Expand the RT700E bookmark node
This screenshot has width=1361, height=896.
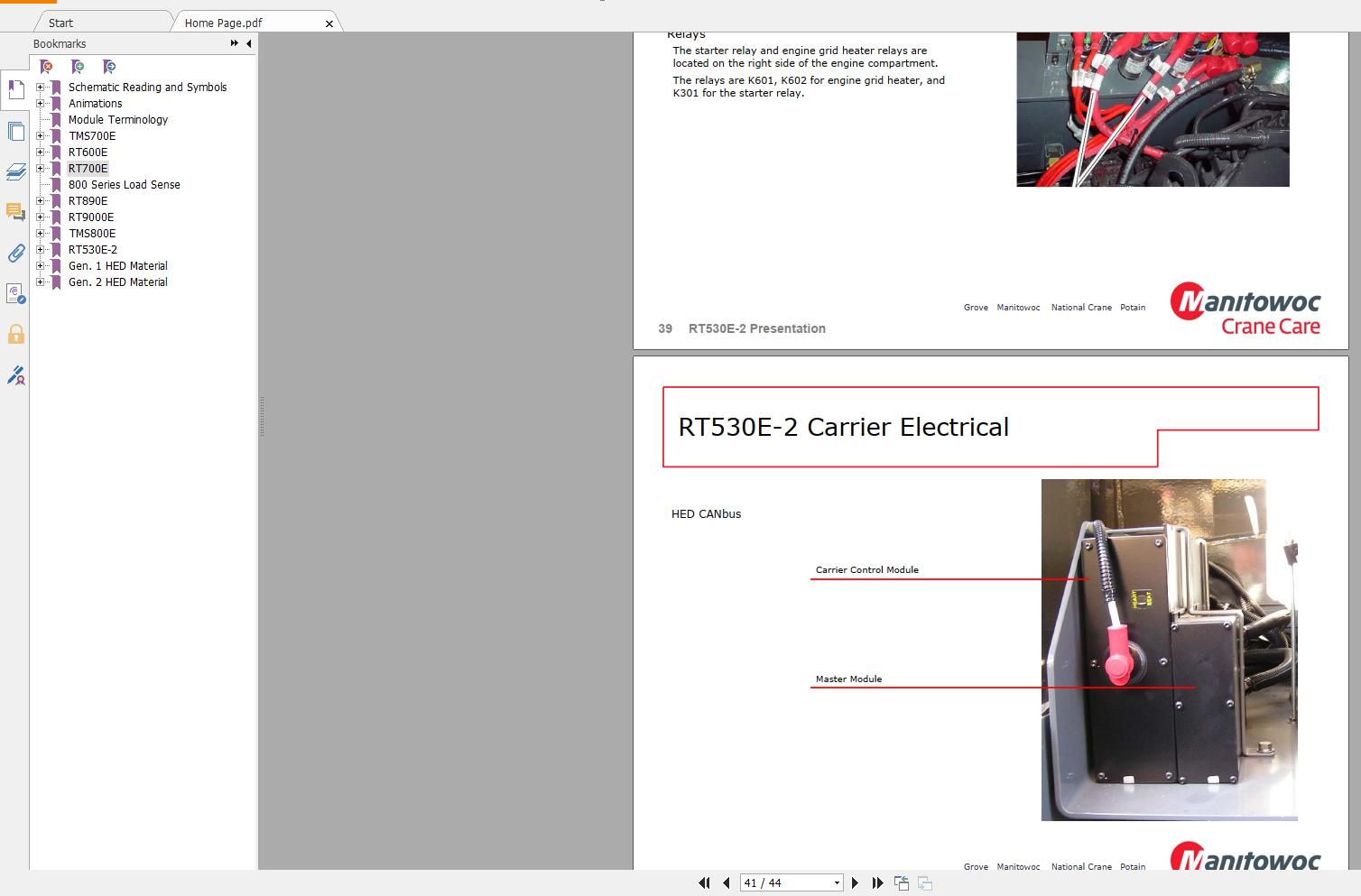40,169
